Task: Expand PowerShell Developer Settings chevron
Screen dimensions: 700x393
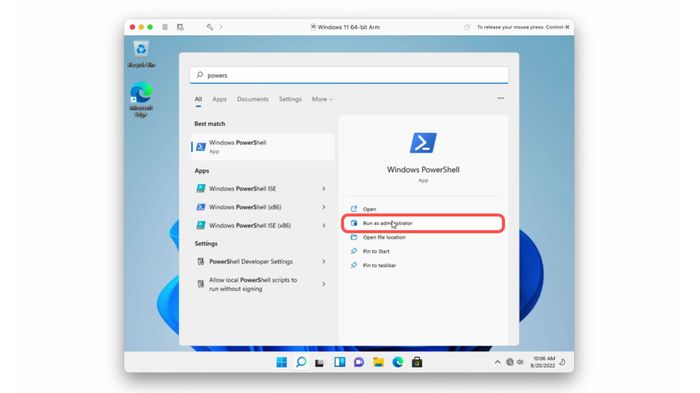Action: tap(324, 262)
